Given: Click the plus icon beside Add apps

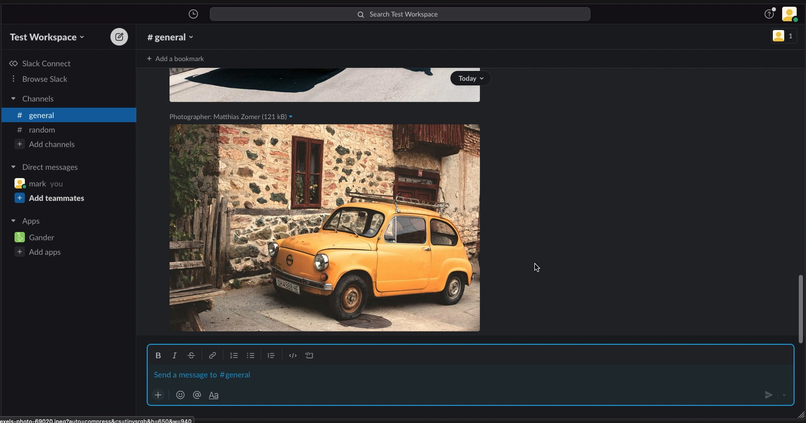Looking at the screenshot, I should pyautogui.click(x=20, y=252).
